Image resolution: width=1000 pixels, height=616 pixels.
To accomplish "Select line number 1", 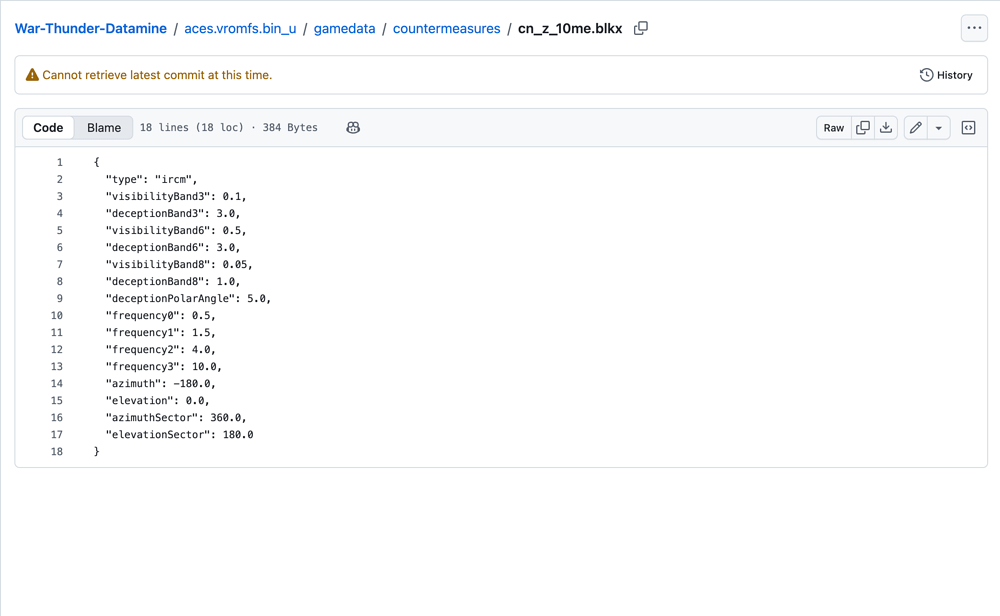I will tap(59, 163).
